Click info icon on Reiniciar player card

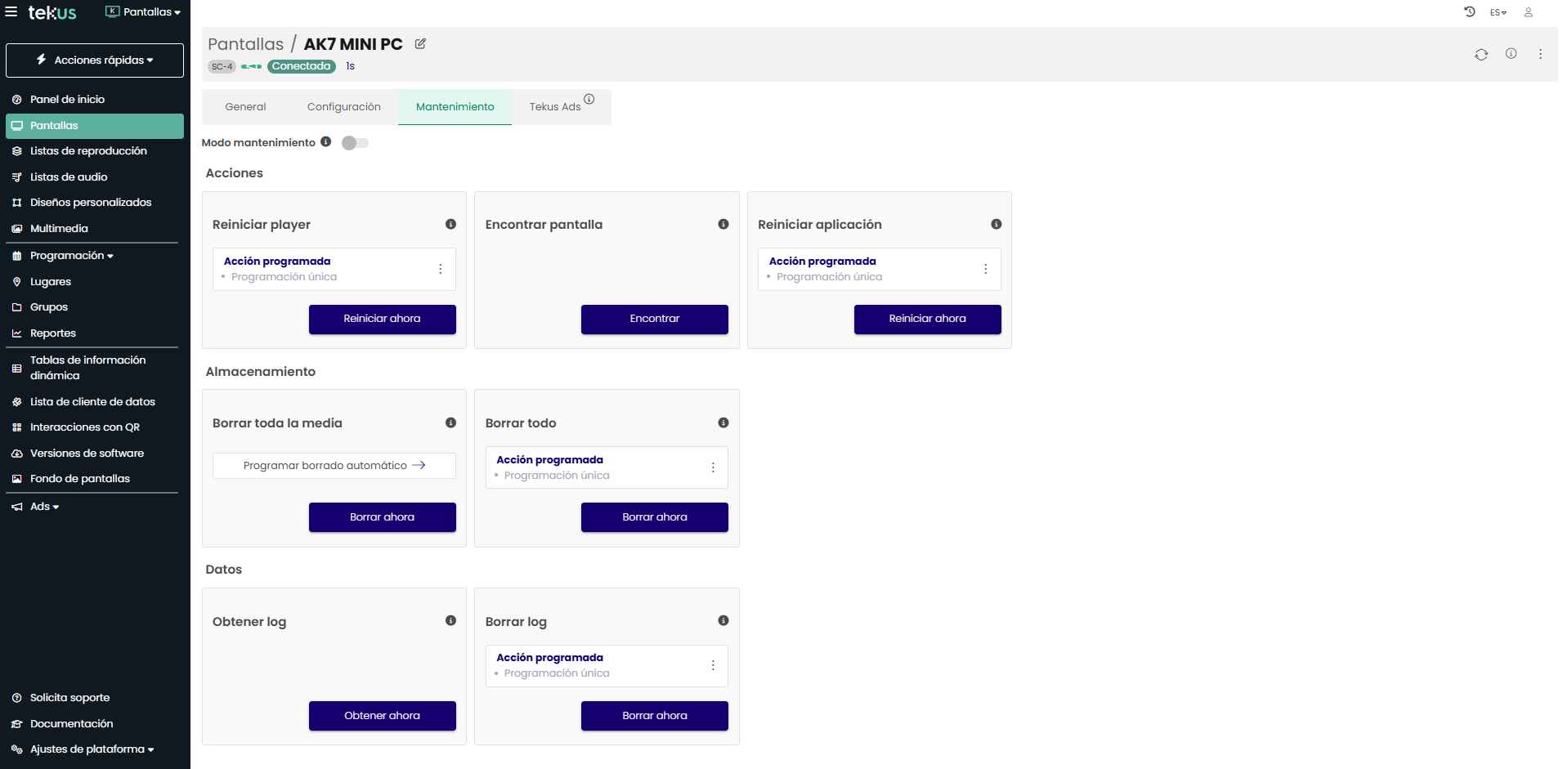[x=450, y=224]
